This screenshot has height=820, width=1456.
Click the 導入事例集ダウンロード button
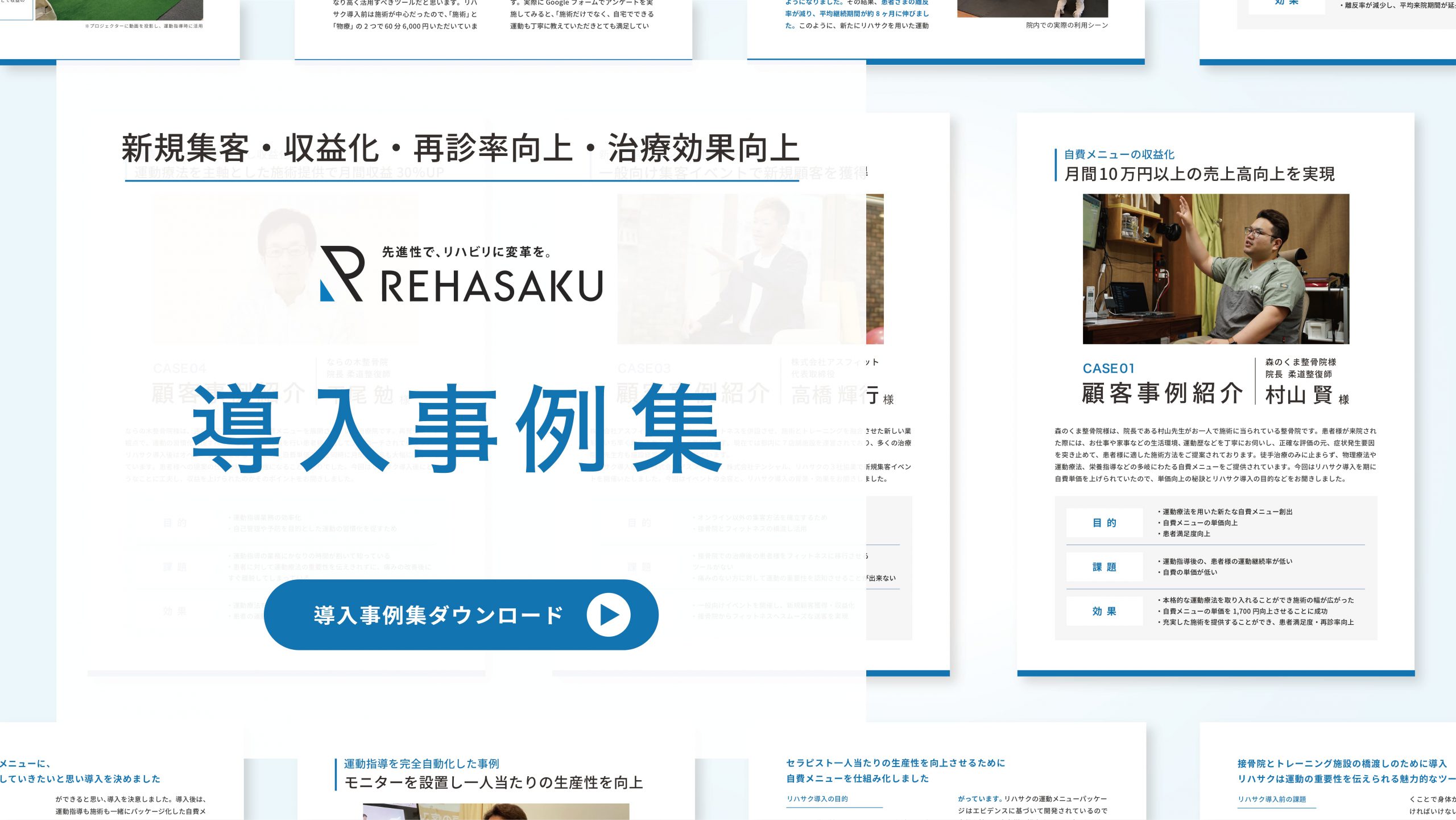tap(438, 615)
